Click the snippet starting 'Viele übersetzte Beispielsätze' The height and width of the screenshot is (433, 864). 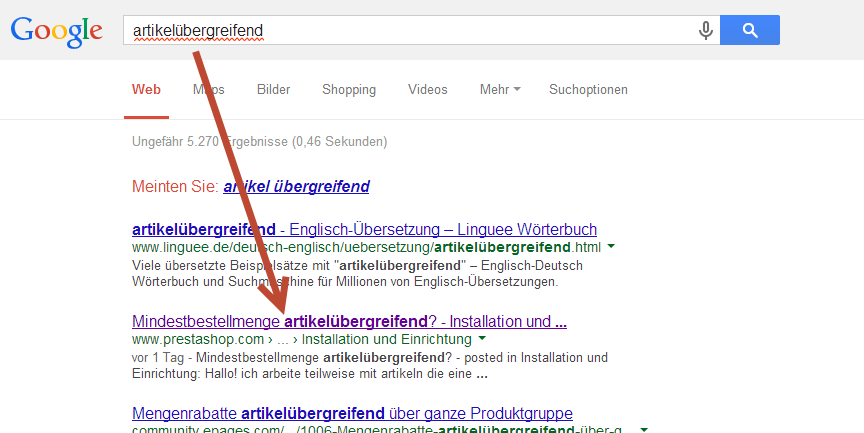(x=357, y=274)
